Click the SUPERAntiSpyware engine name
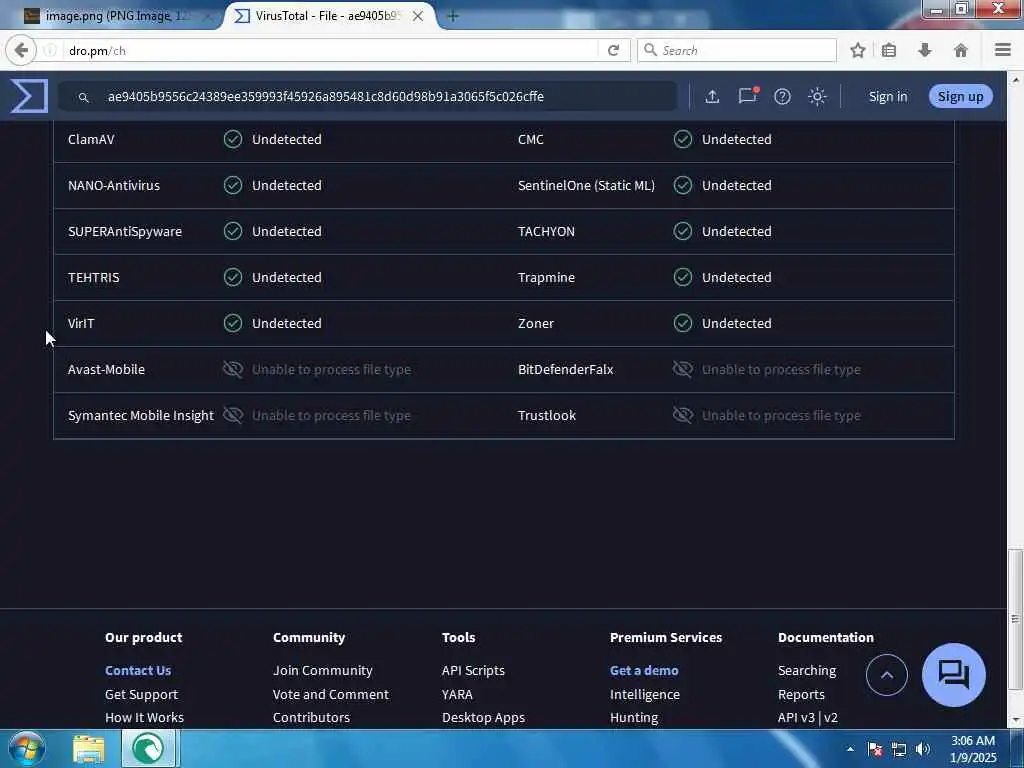 [x=125, y=231]
